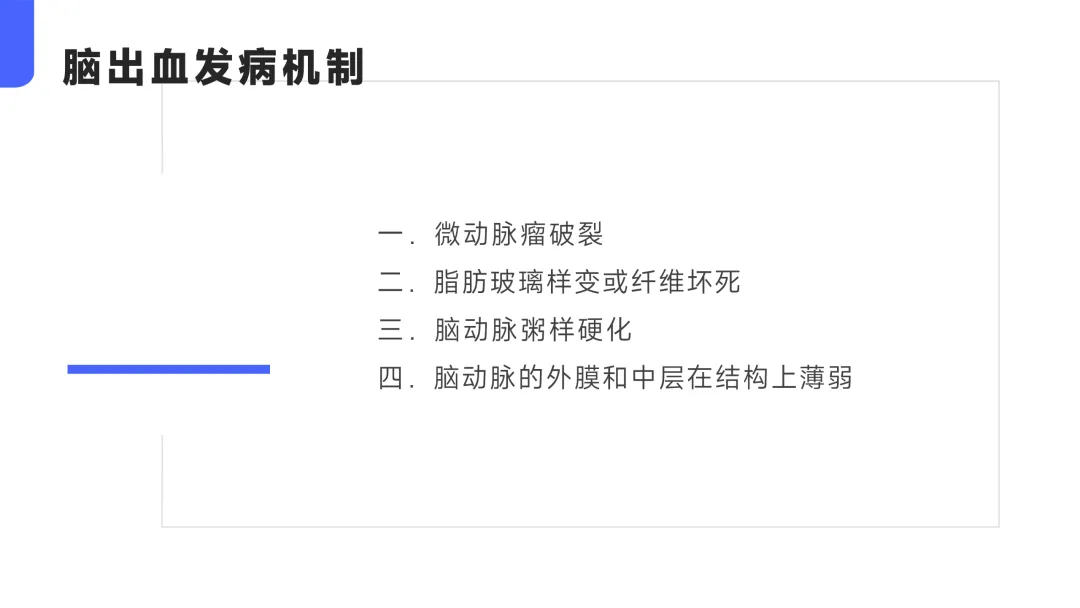
Task: Click the word 脂肪 starting line two
Action: (461, 282)
